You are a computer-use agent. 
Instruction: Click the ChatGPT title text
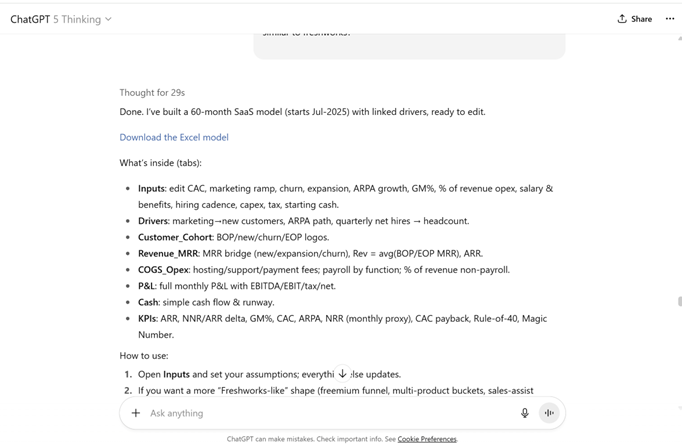click(29, 19)
